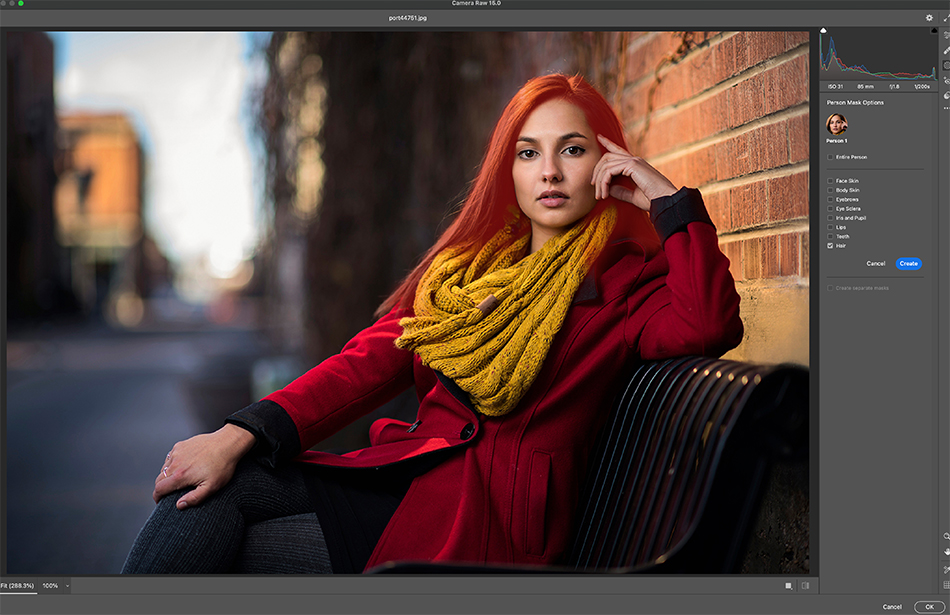Toggle filmstrip display icon below preview
The height and width of the screenshot is (615, 950).
pos(788,586)
